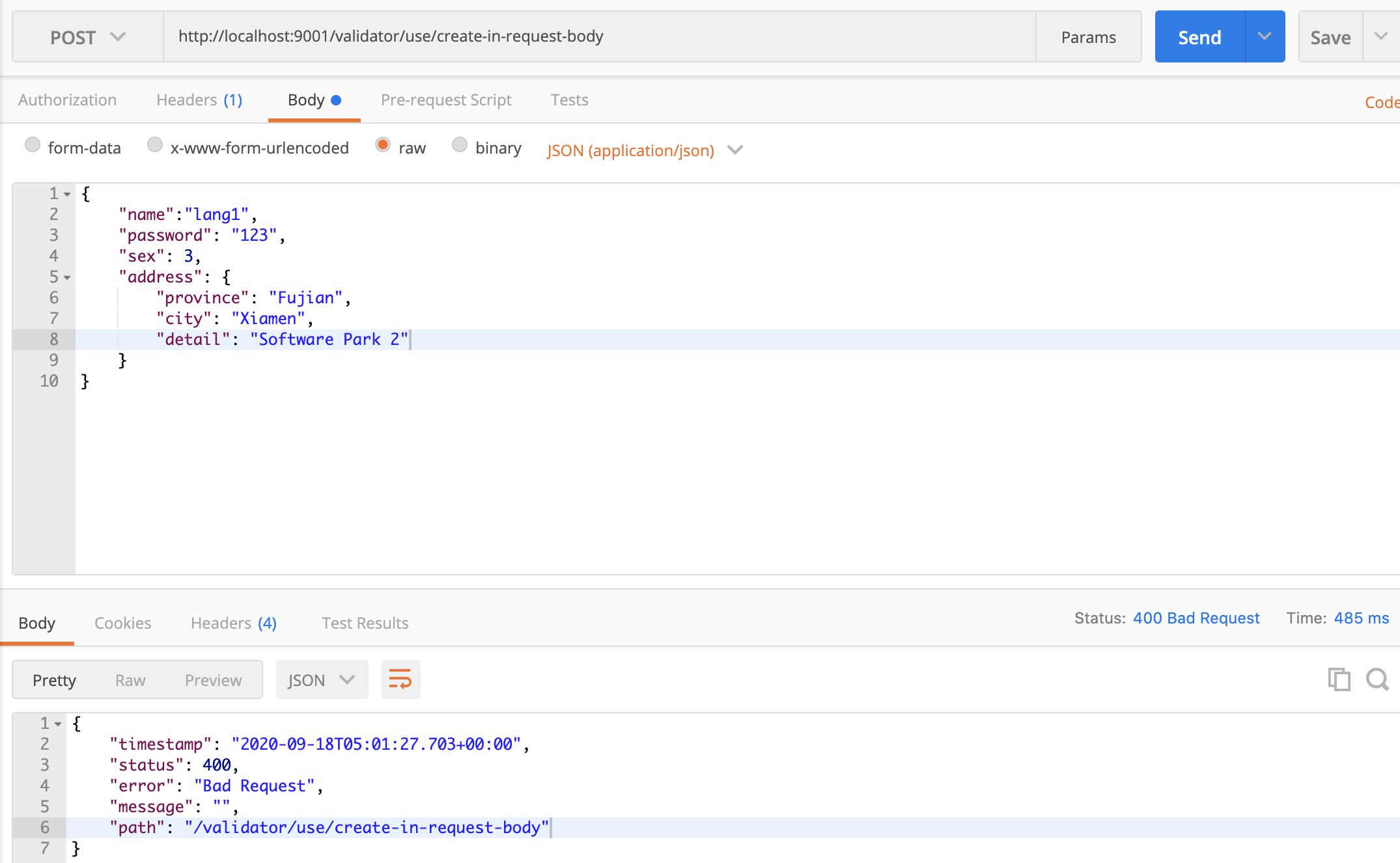Collapse the response JSON root fold arrow

(58, 724)
